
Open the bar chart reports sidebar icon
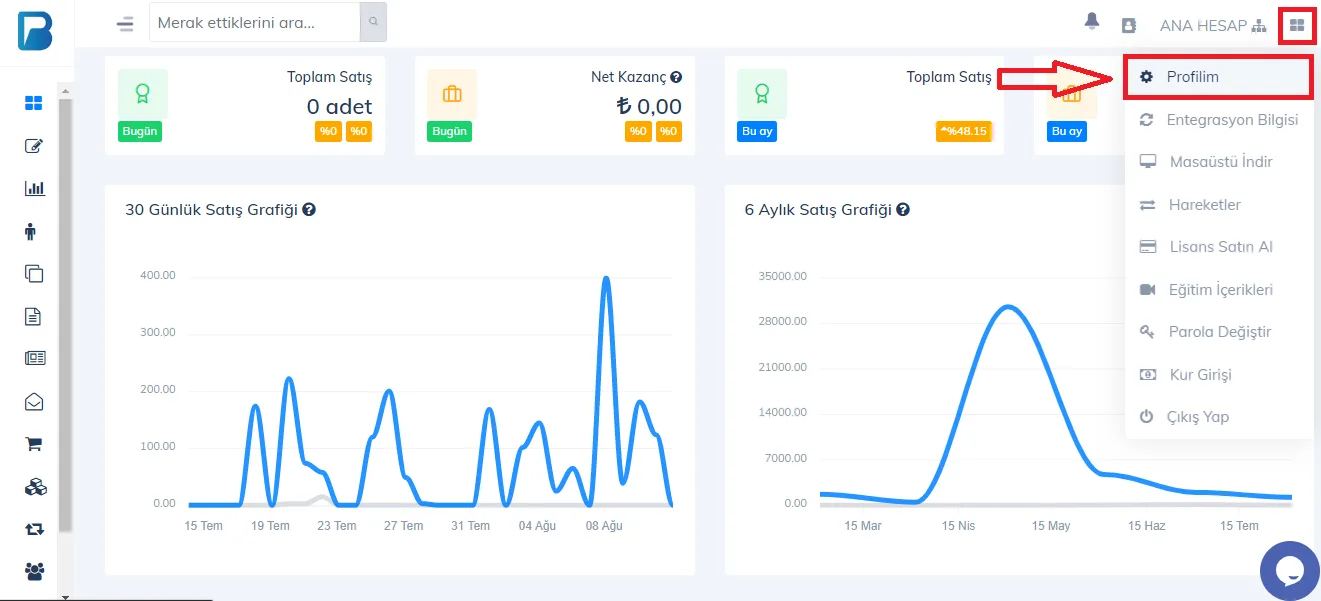tap(34, 188)
